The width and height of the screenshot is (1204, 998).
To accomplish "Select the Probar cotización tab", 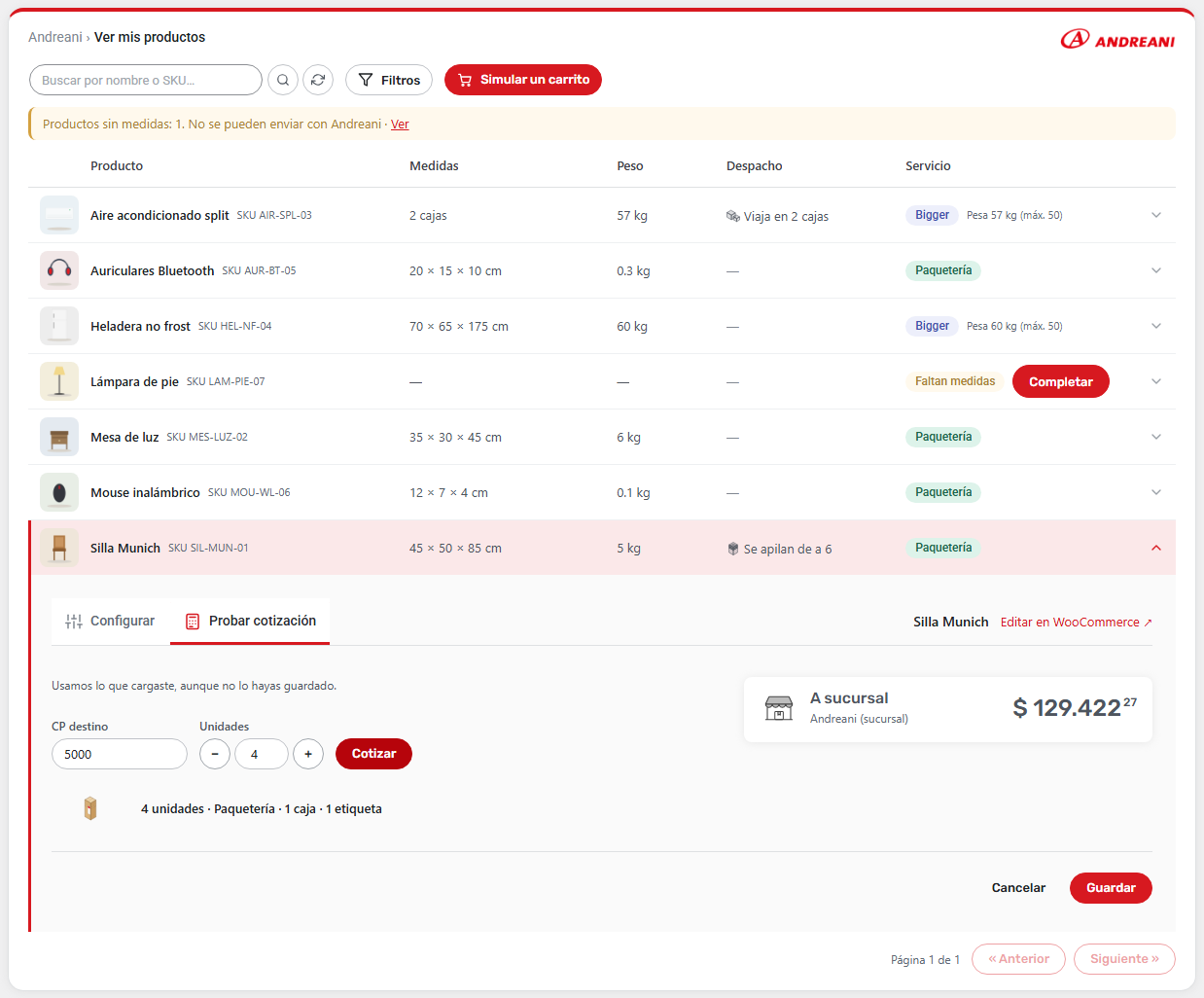I will (250, 621).
